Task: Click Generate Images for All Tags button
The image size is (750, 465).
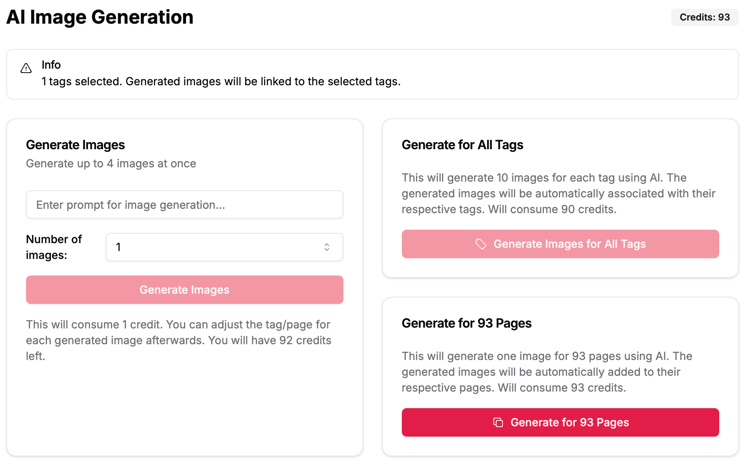Action: pyautogui.click(x=560, y=244)
